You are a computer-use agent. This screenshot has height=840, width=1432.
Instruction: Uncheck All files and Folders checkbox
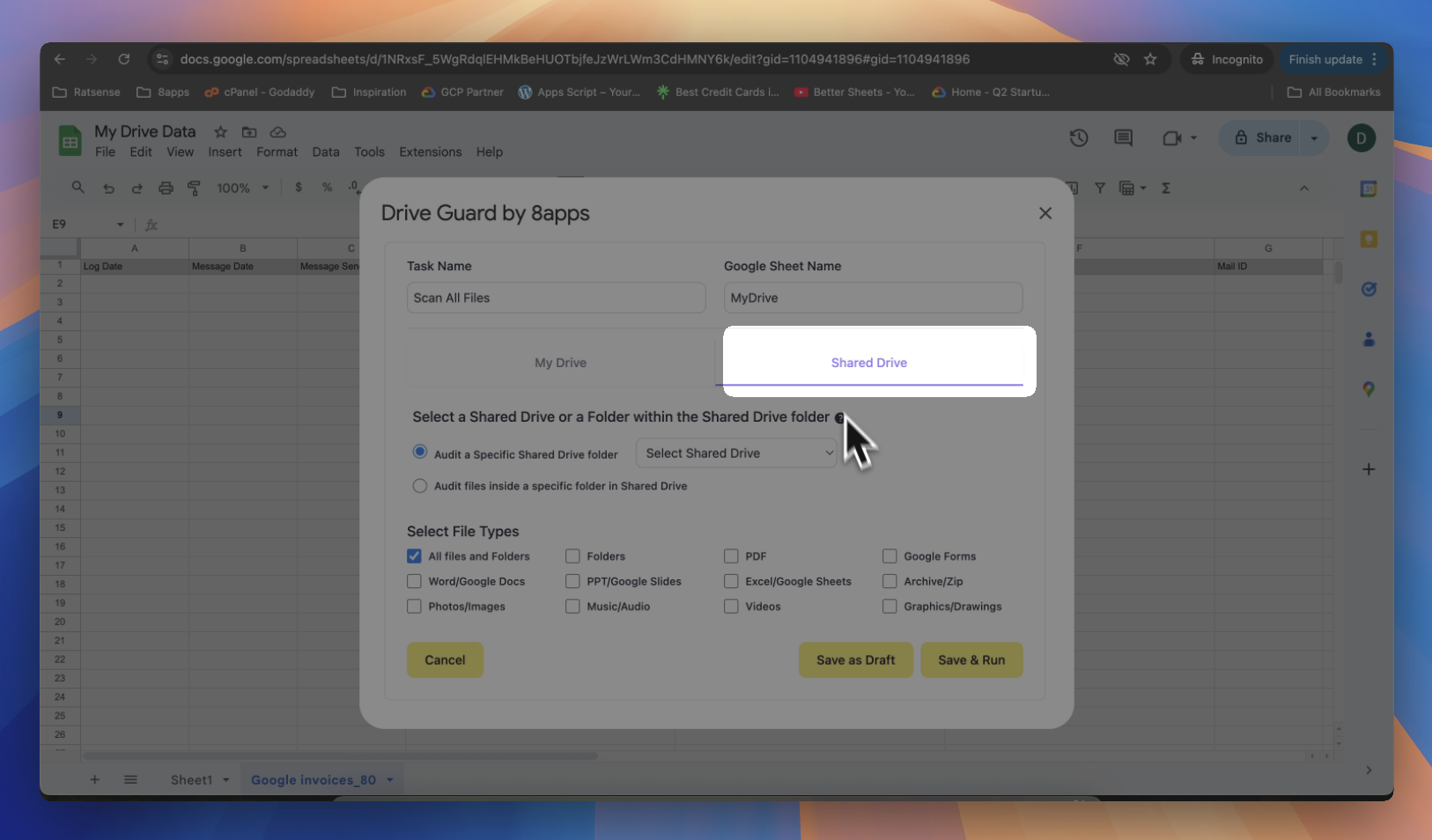pos(414,556)
